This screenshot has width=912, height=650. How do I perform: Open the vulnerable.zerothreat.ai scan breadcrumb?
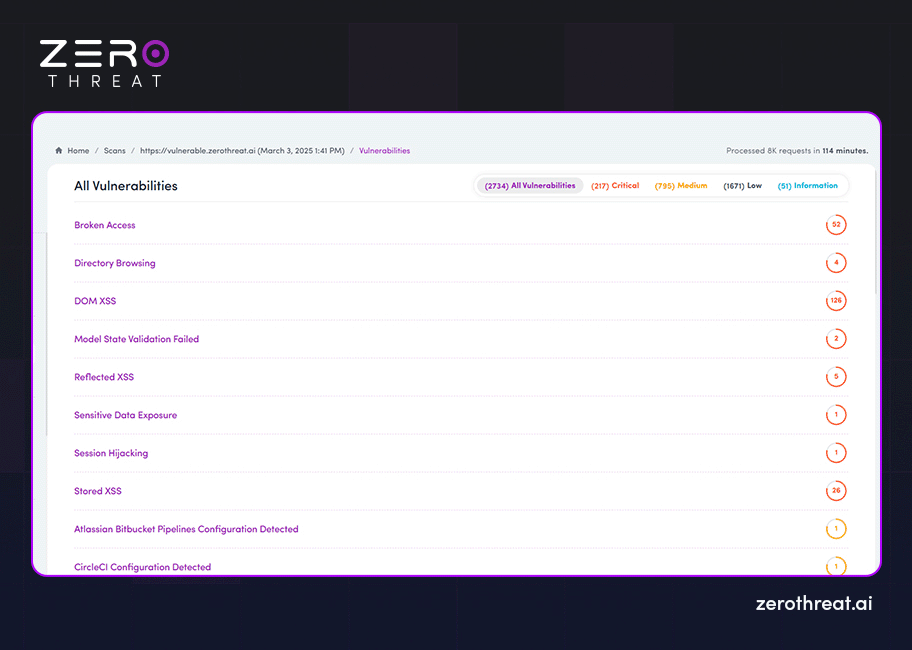[x=242, y=151]
